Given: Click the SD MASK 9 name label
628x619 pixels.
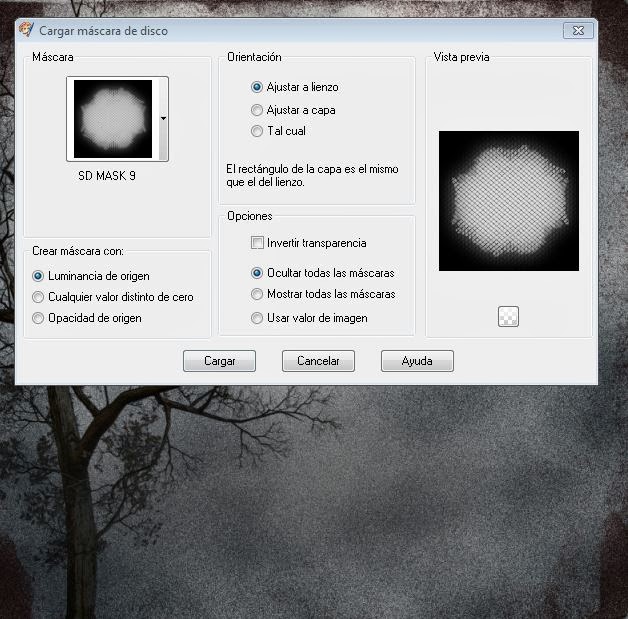Looking at the screenshot, I should click(x=107, y=176).
